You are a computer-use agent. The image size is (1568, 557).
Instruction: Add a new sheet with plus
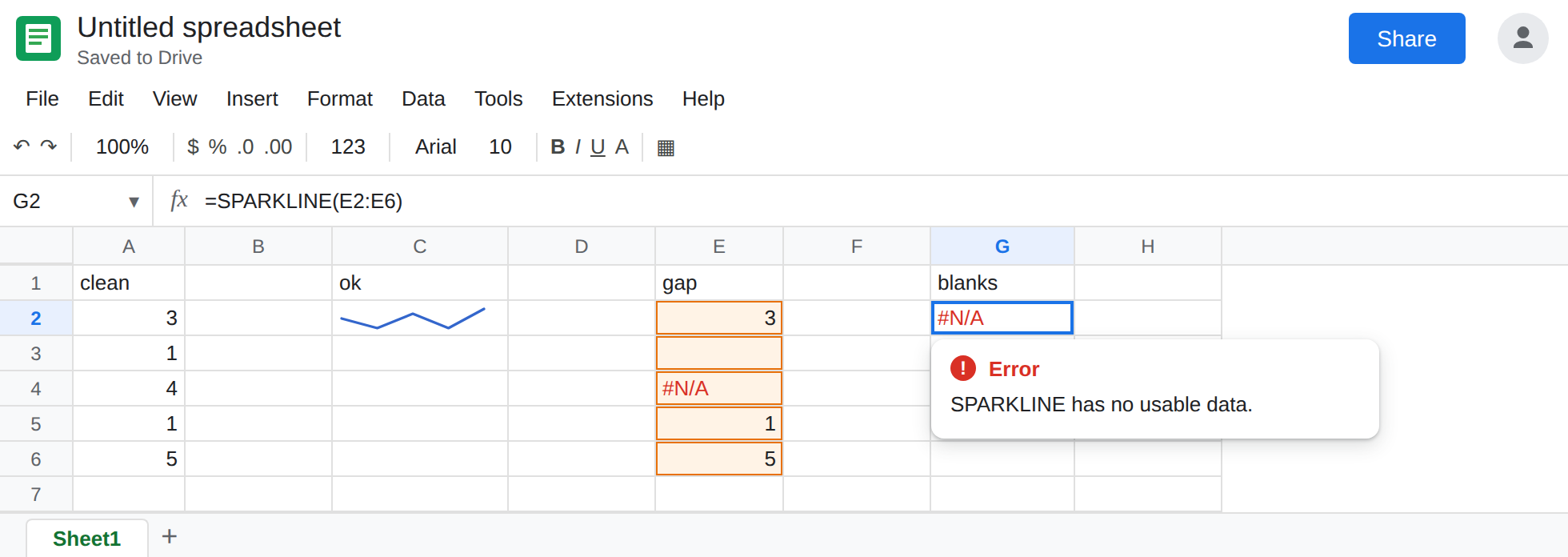[x=169, y=536]
